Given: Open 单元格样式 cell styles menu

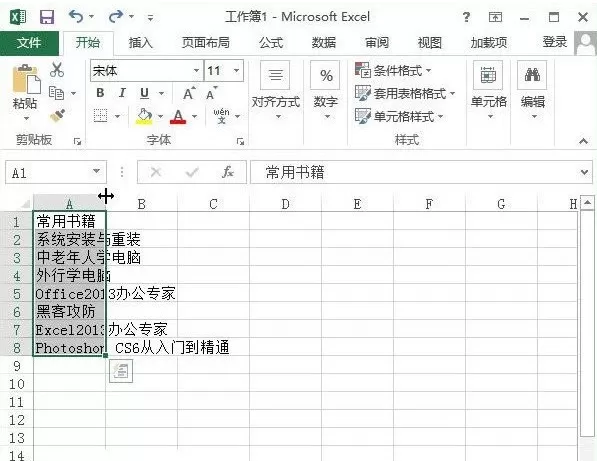Looking at the screenshot, I should click(399, 116).
